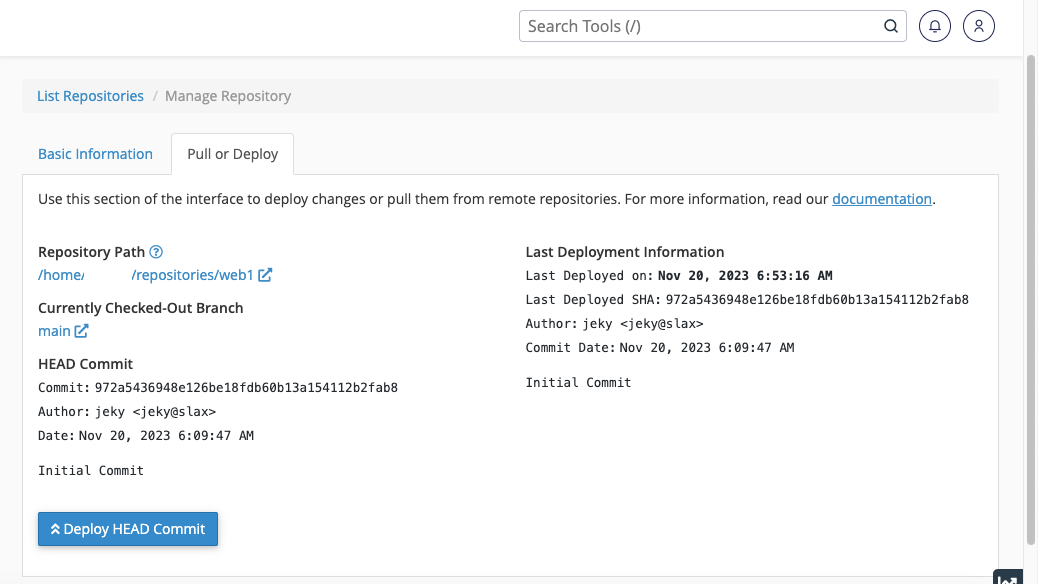Click the Manage Repository breadcrumb text

(228, 96)
